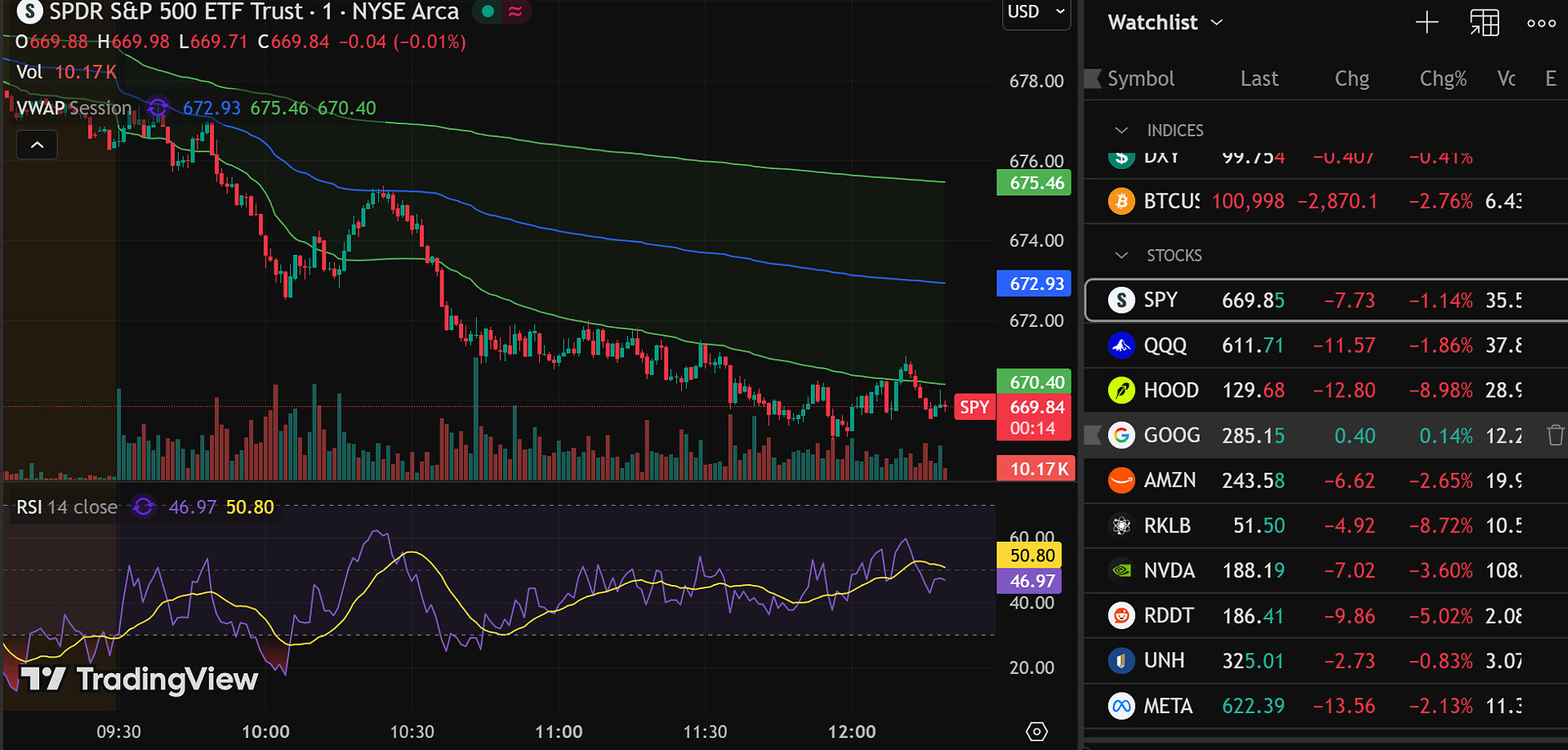Click the 10:30 time axis label
This screenshot has height=750, width=1568.
point(412,731)
